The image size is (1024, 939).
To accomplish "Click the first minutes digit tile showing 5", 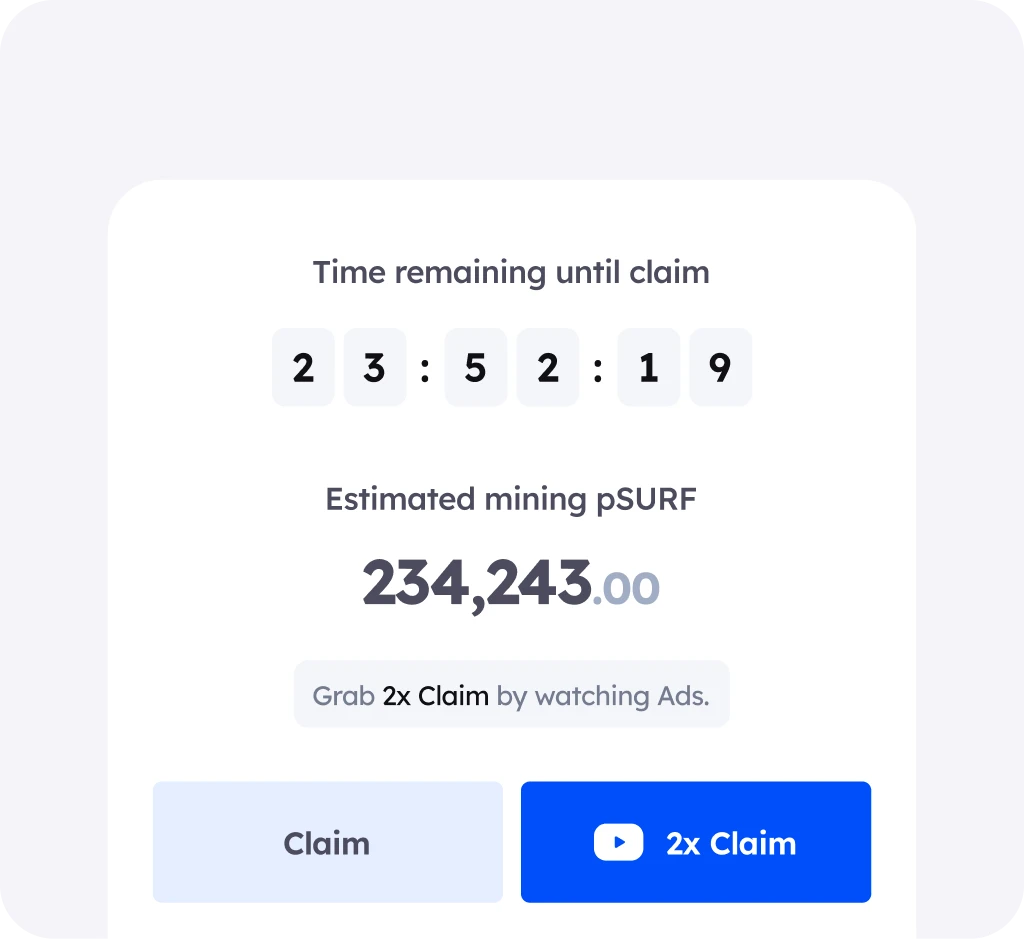I will 476,367.
